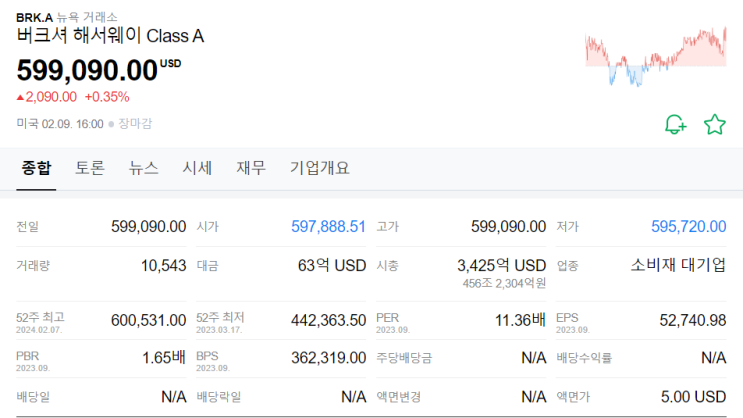Click the won market cap 456조 2,304억원

(504, 283)
